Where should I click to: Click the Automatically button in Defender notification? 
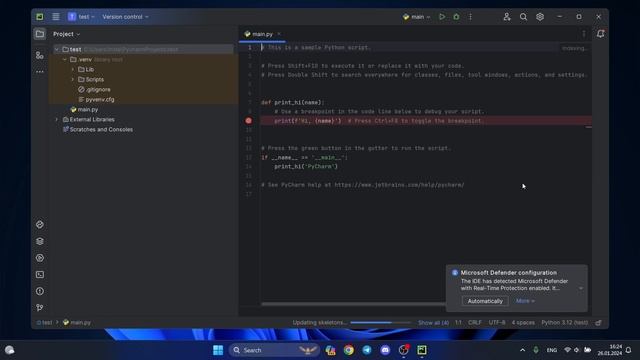[x=485, y=301]
